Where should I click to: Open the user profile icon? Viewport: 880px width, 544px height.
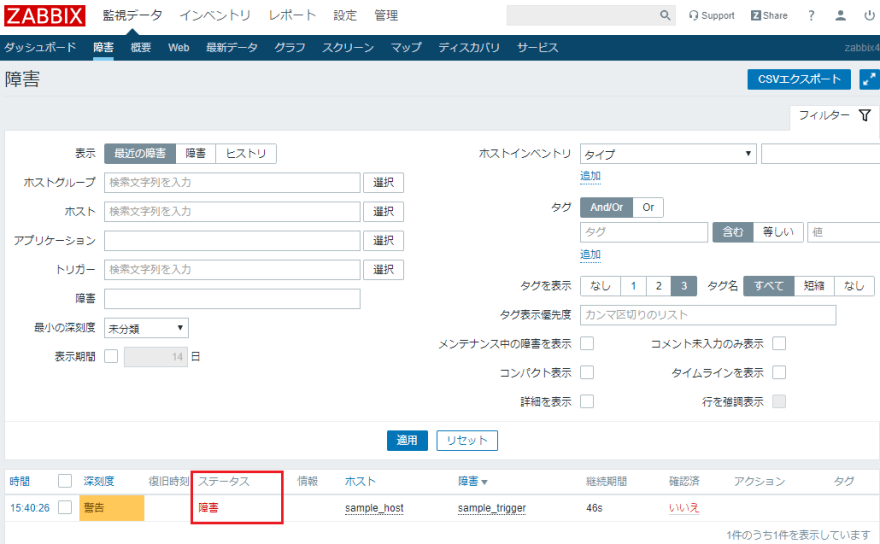[840, 16]
